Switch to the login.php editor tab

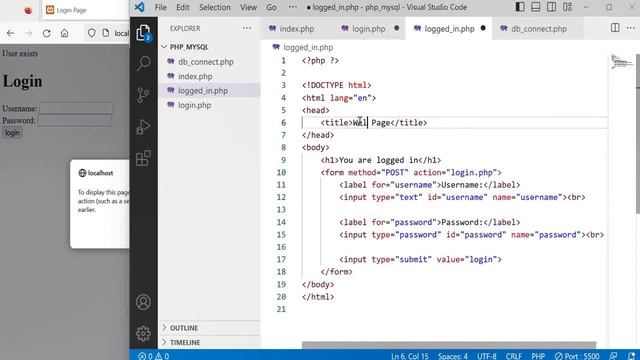click(x=369, y=29)
